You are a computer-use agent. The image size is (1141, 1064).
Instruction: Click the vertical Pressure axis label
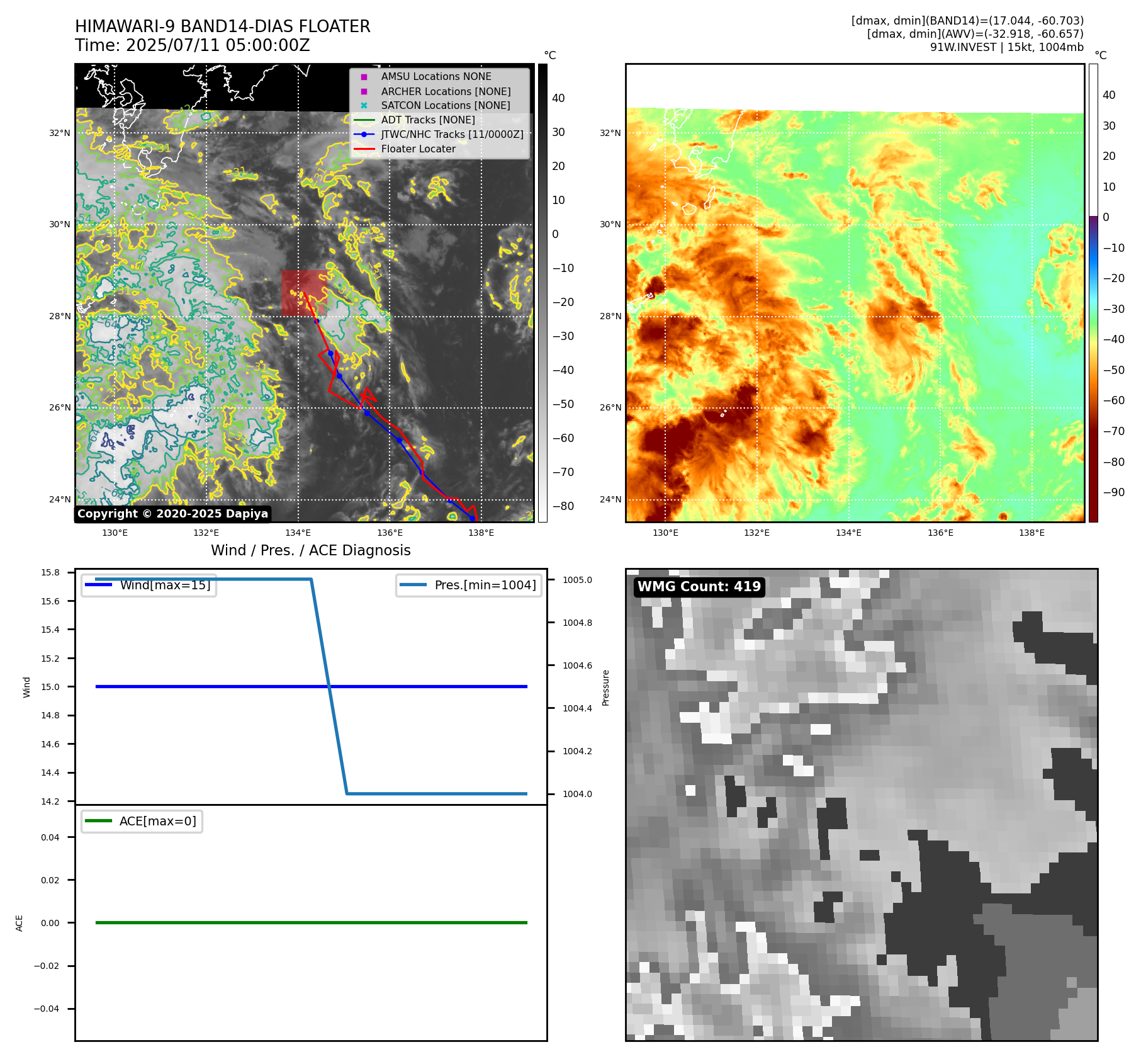(606, 688)
